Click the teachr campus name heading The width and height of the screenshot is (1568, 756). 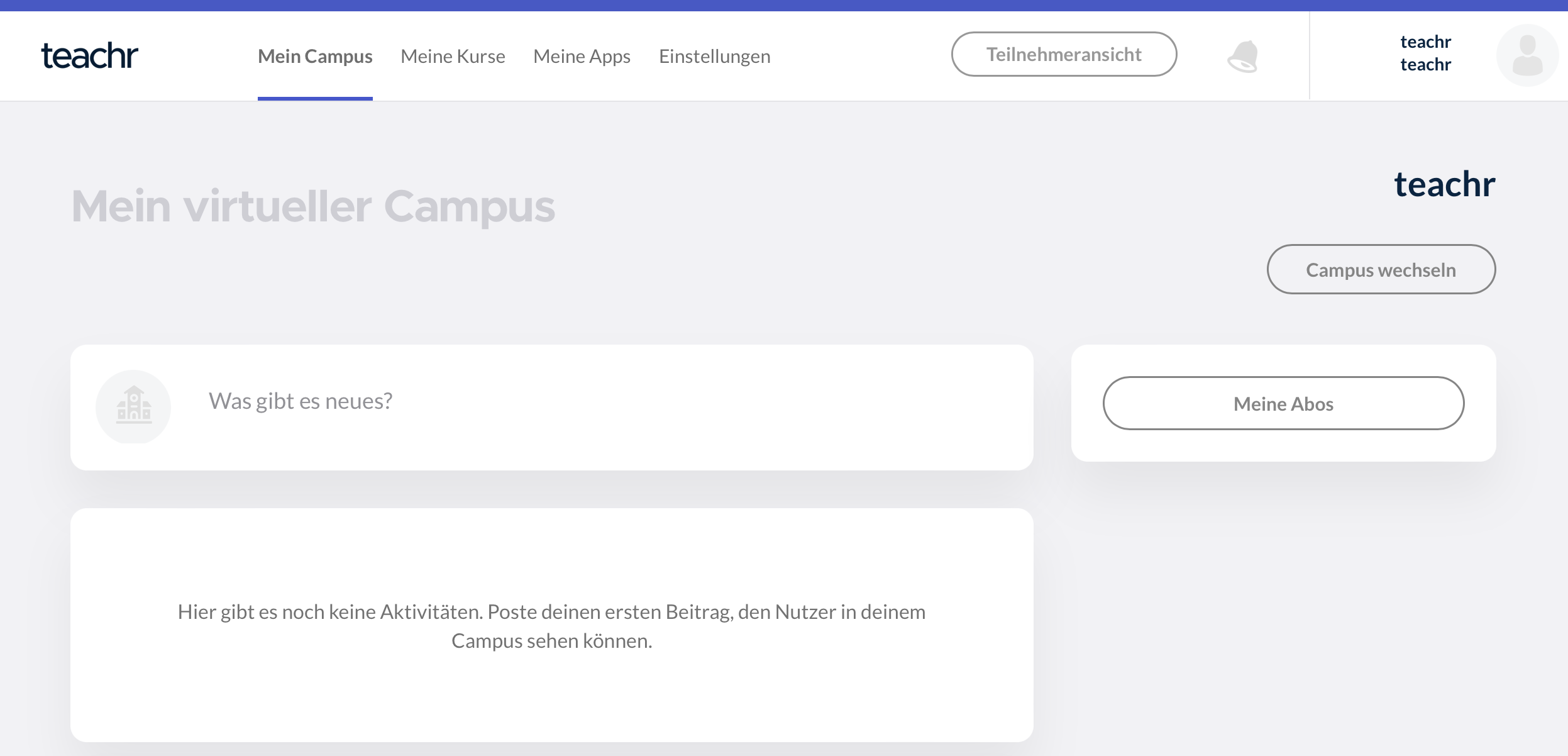[x=1444, y=184]
